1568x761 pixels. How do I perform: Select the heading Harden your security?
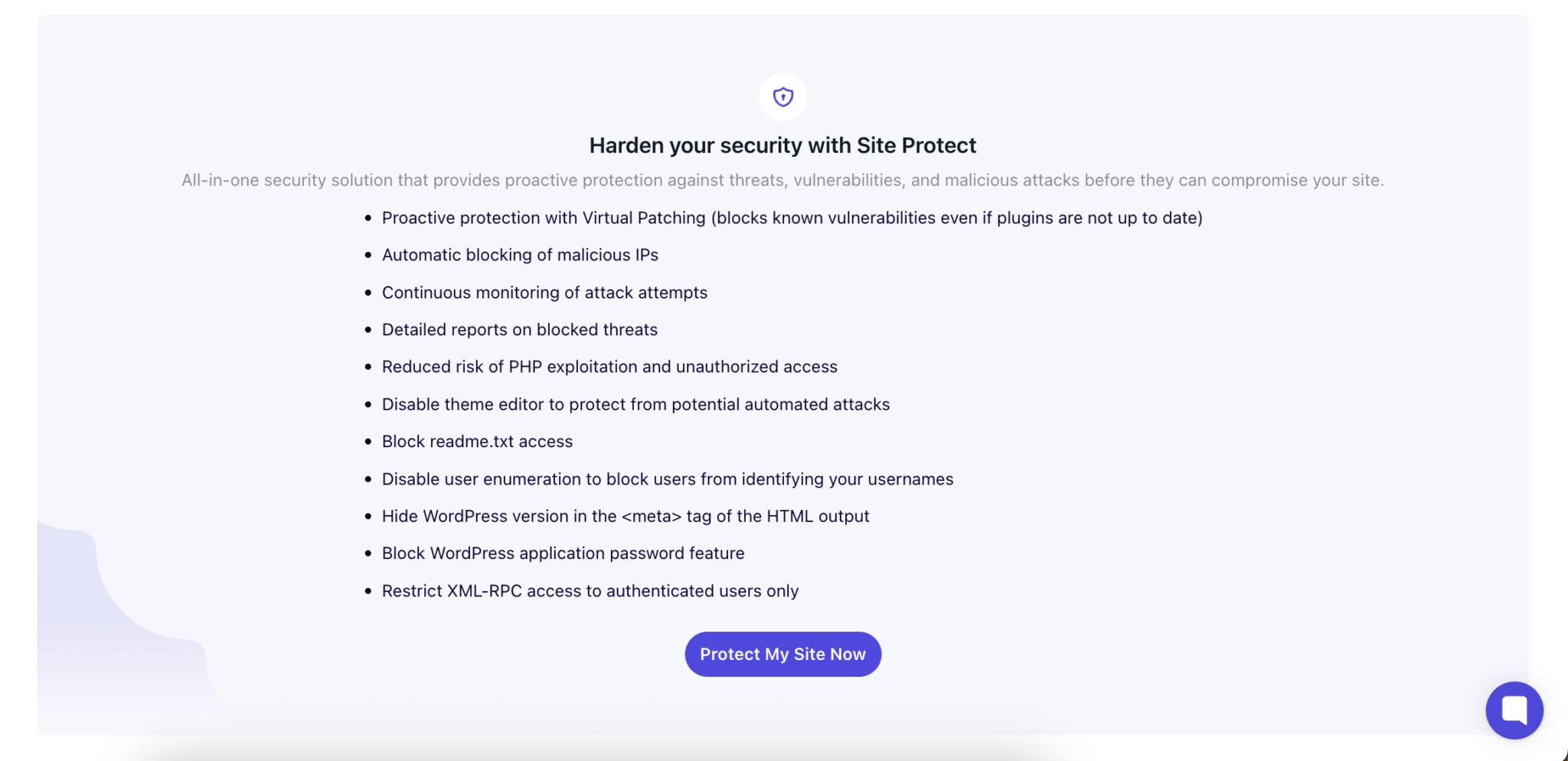tap(782, 145)
